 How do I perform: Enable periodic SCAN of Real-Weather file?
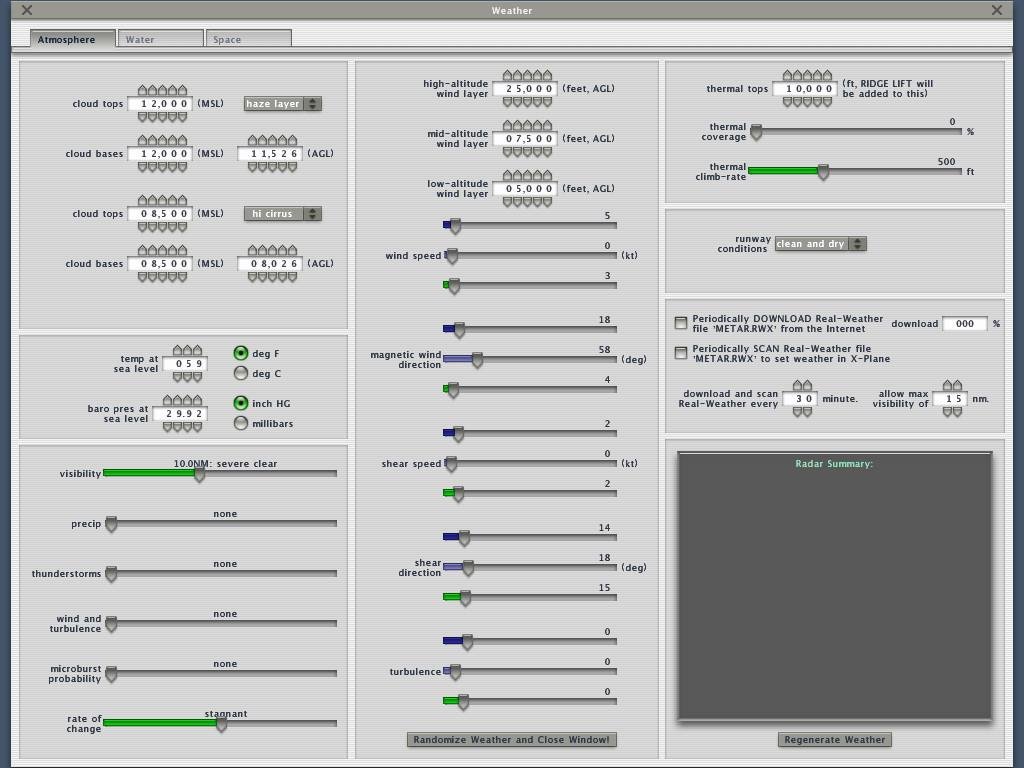tap(681, 353)
